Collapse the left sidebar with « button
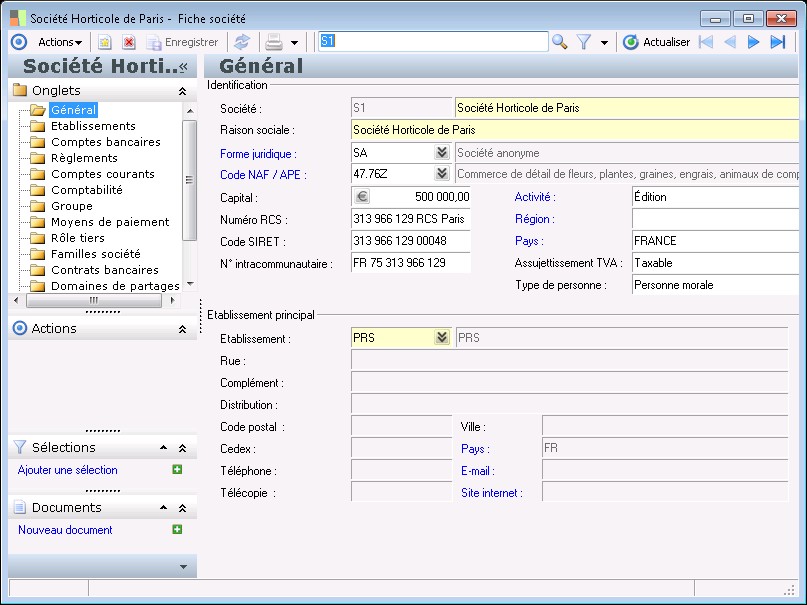 click(x=183, y=66)
